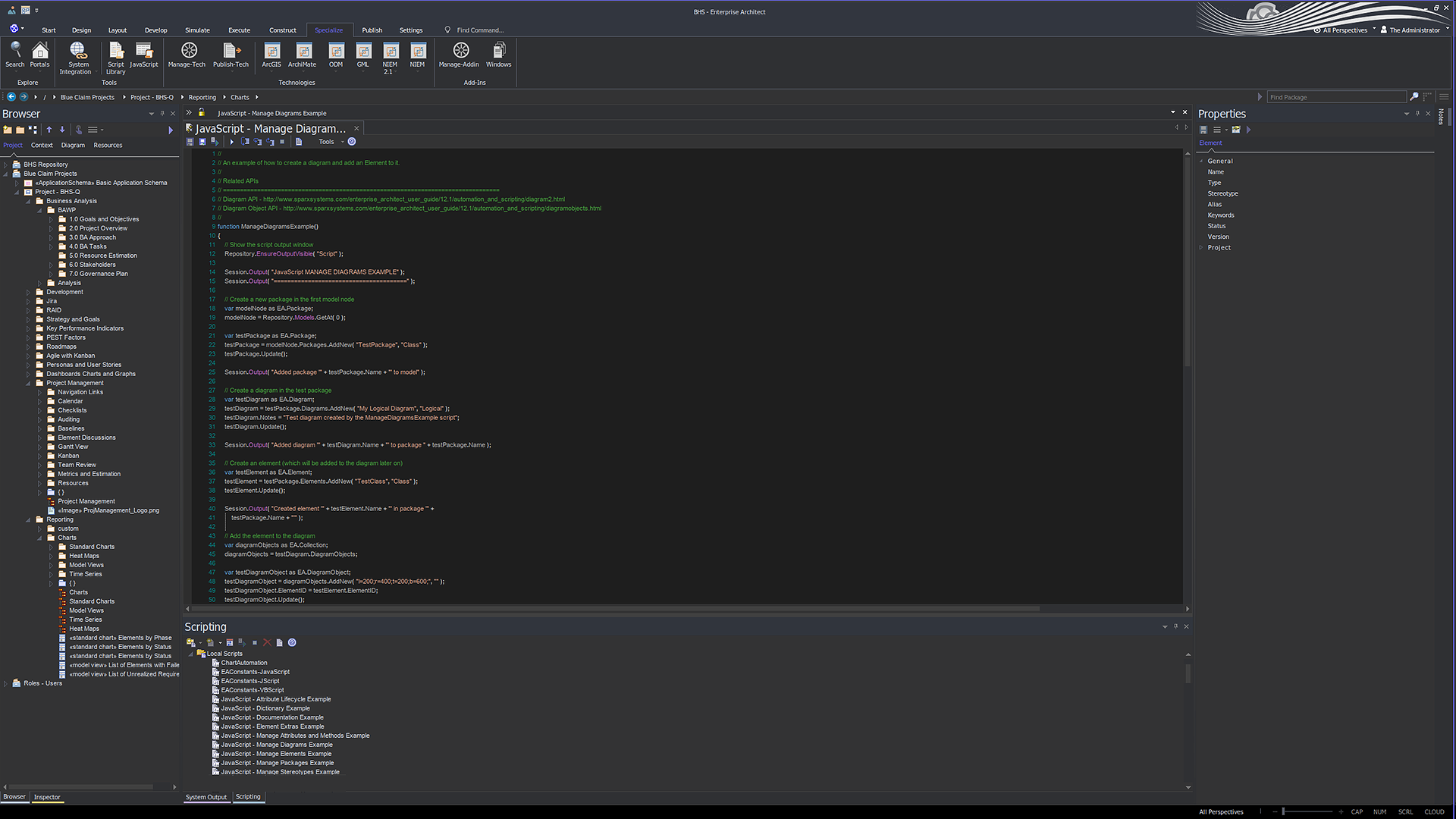Screen dimensions: 1456x819
Task: Expand the Development package in Browser tree
Action: (x=29, y=292)
